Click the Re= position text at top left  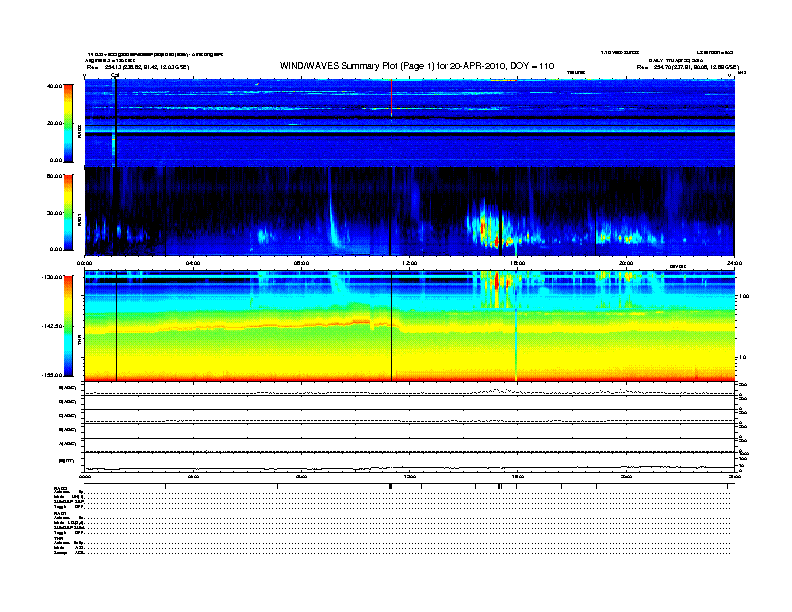coord(137,67)
